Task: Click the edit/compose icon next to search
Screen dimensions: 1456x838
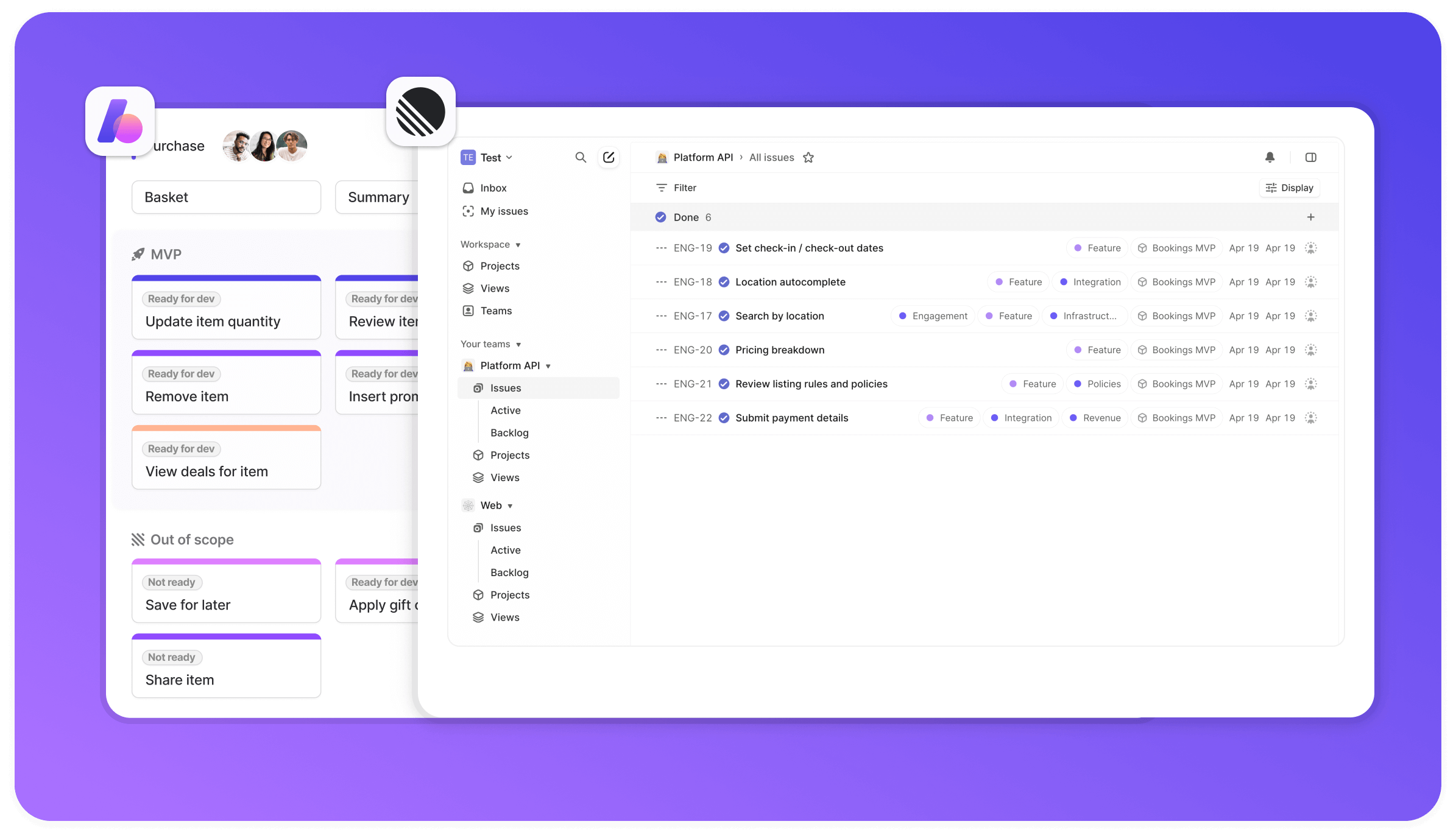Action: pyautogui.click(x=609, y=157)
